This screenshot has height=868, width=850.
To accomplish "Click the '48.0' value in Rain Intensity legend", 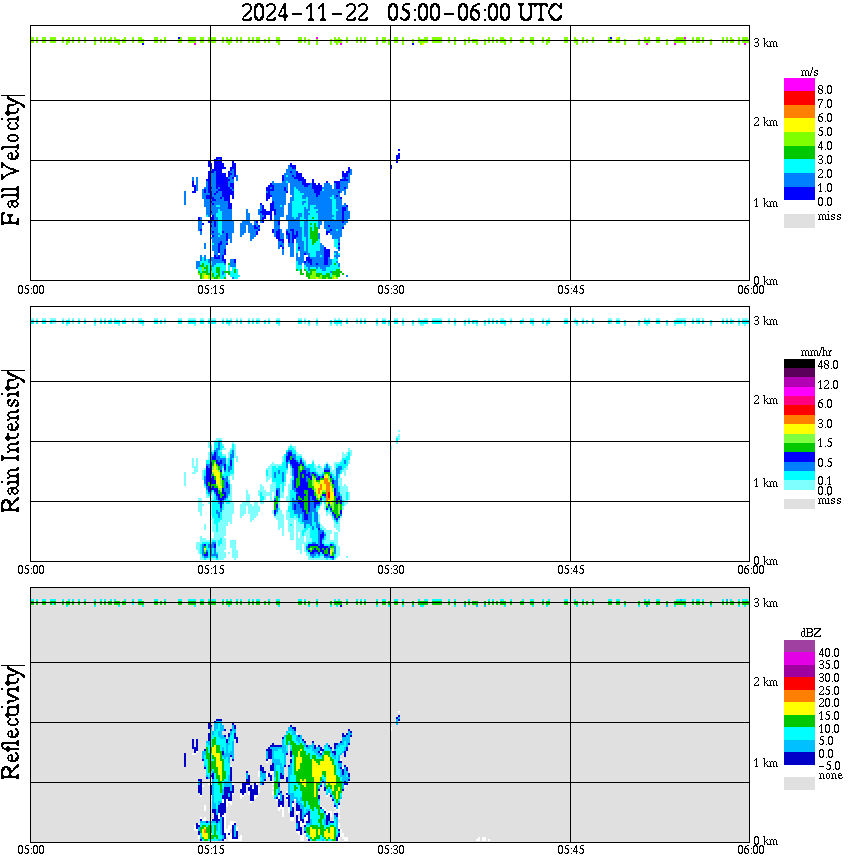I will coord(828,365).
